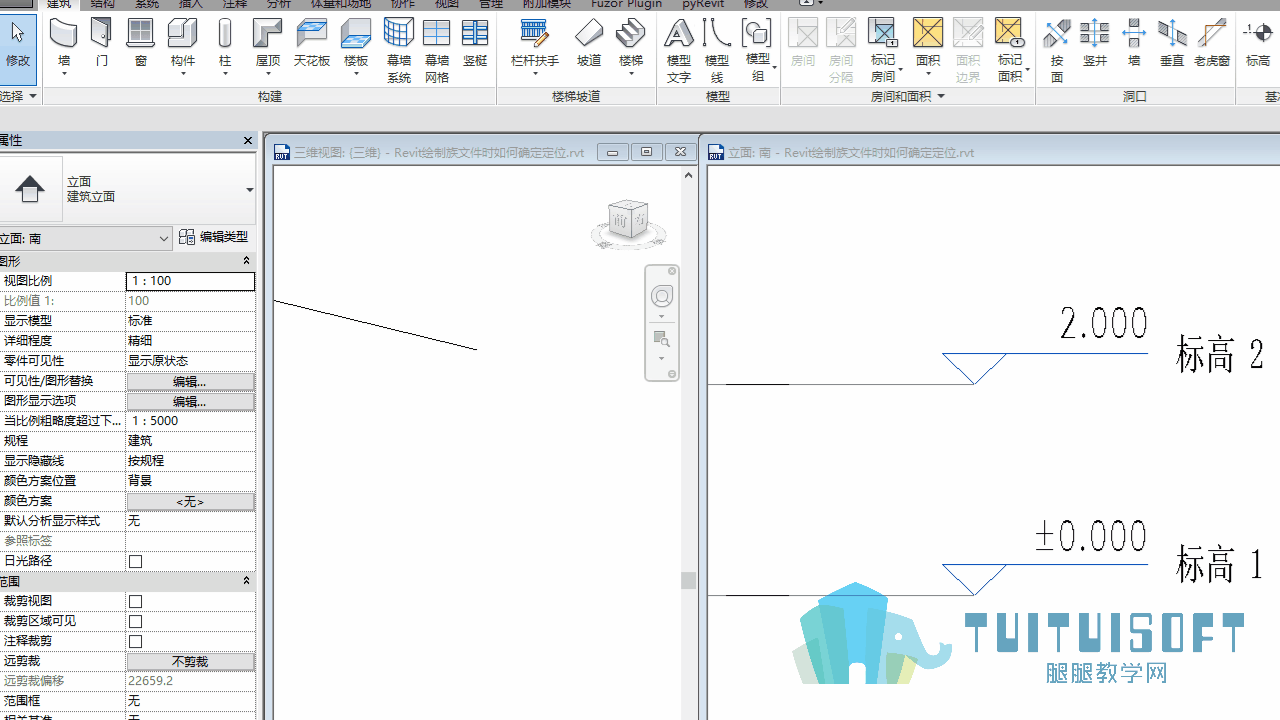This screenshot has width=1280, height=720.
Task: Click the 3D view vertical scrollbar thumb
Action: [x=688, y=580]
